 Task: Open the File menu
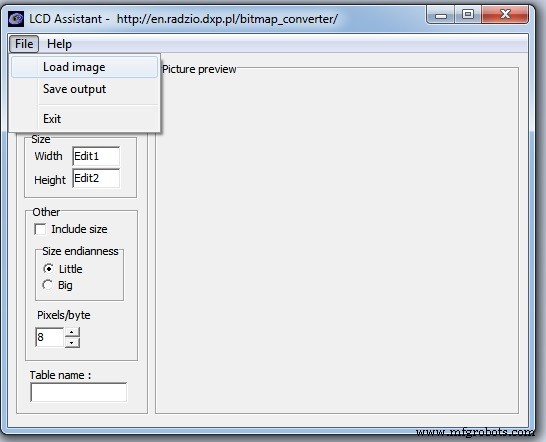pyautogui.click(x=24, y=44)
